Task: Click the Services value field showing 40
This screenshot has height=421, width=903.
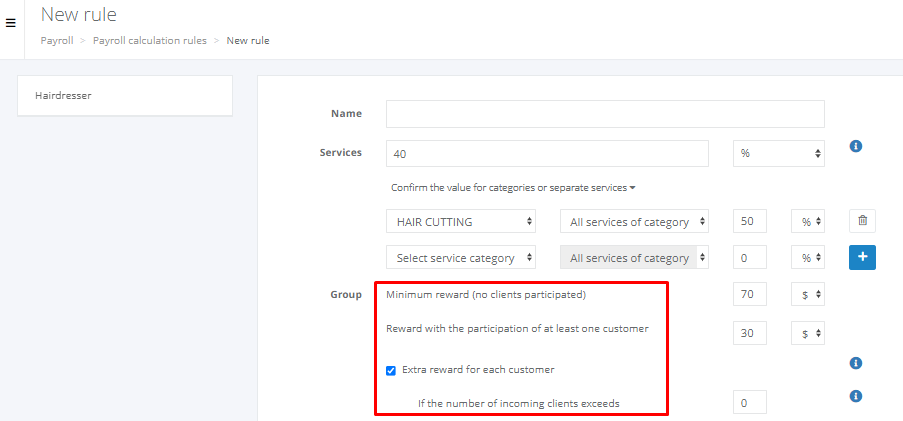Action: (x=547, y=154)
